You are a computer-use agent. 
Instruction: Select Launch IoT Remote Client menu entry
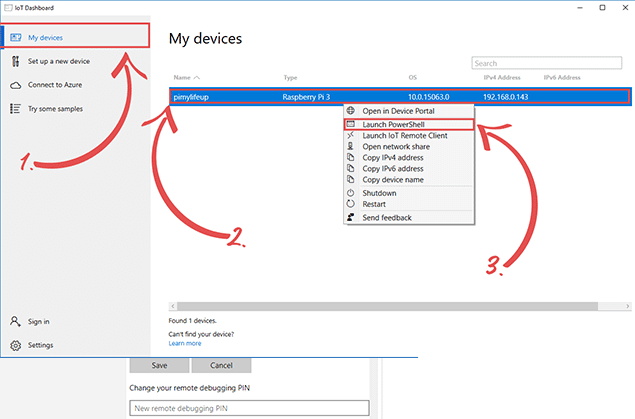coord(403,135)
